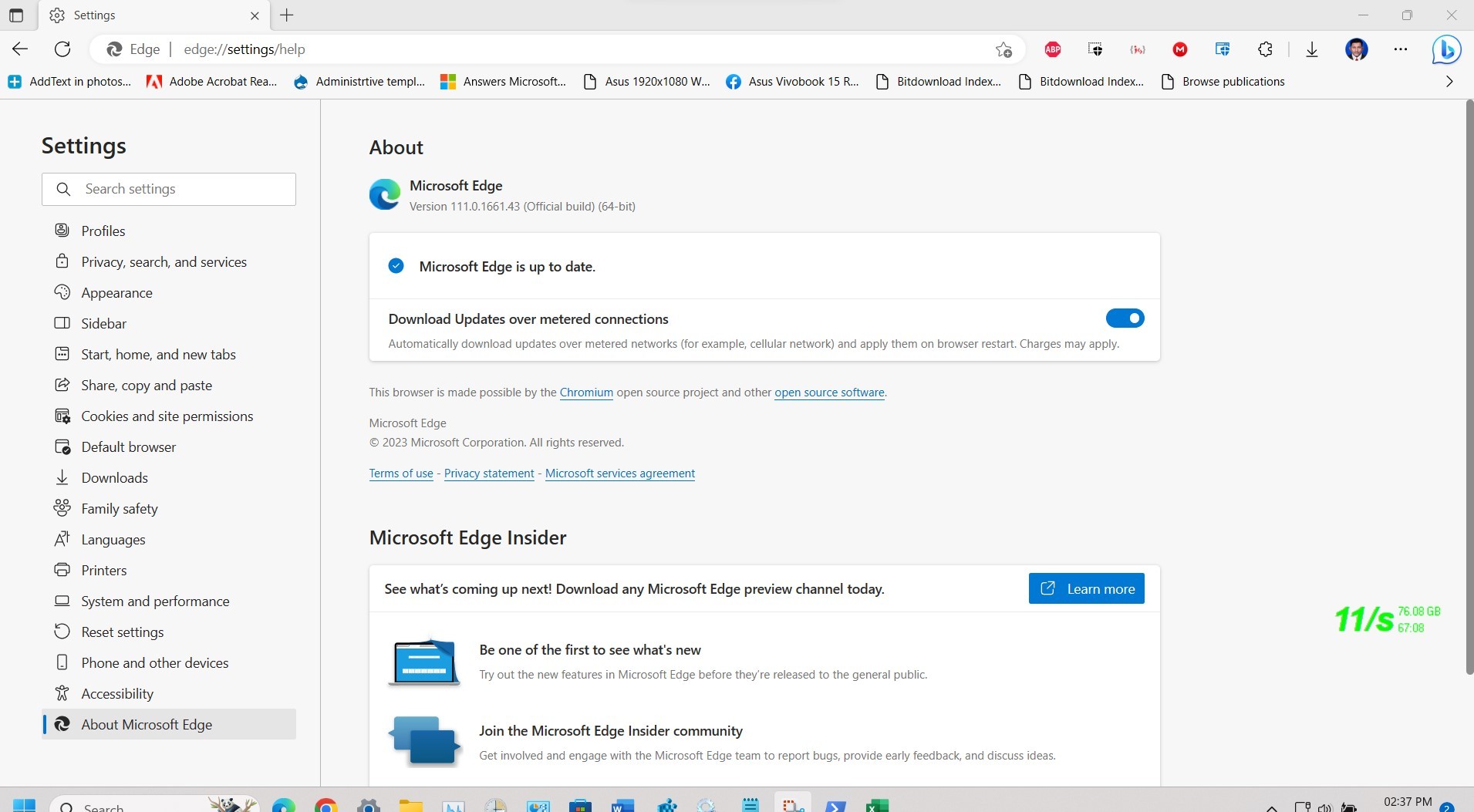Viewport: 1474px width, 812px height.
Task: Open Administrative templates bookmark
Action: coord(359,82)
